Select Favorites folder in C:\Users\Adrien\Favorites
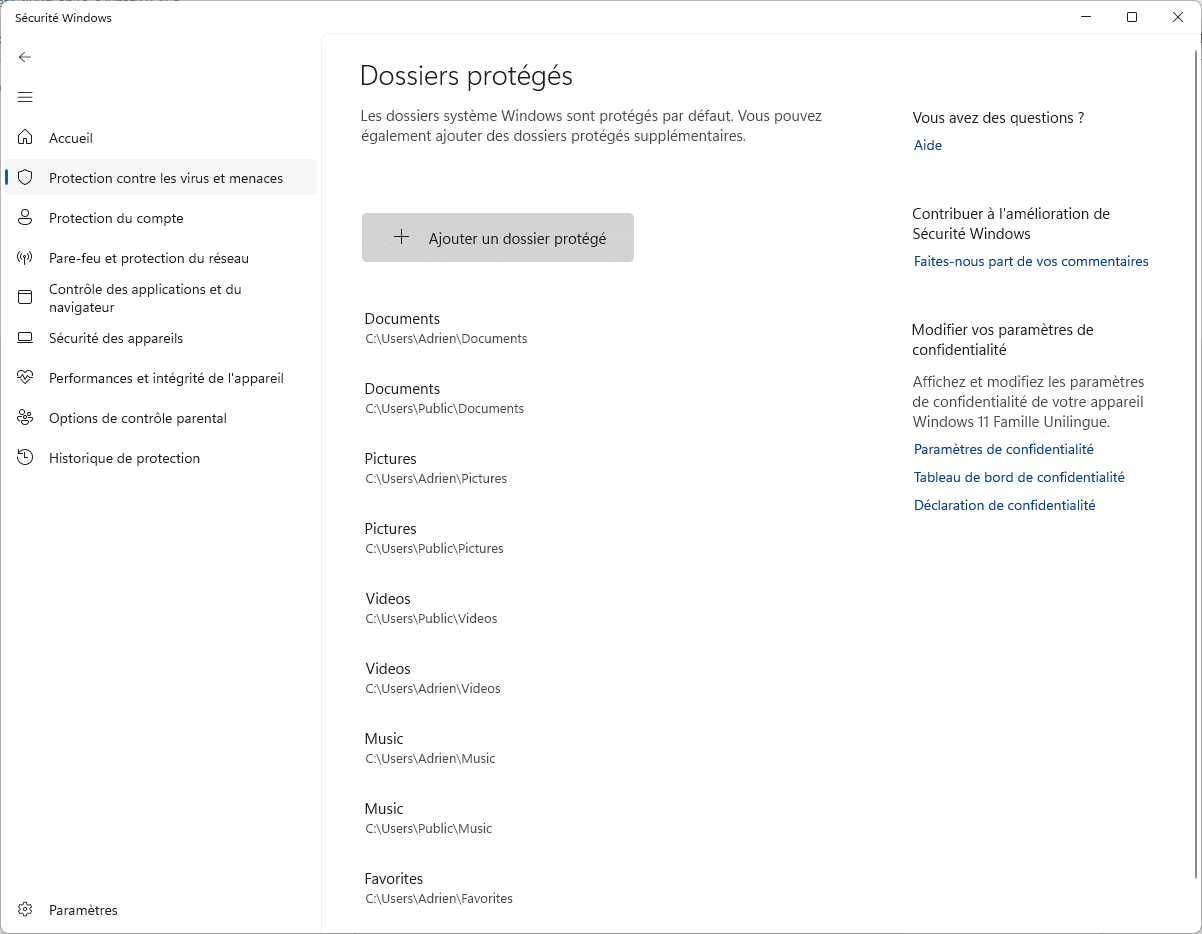The height and width of the screenshot is (934, 1202). (439, 888)
